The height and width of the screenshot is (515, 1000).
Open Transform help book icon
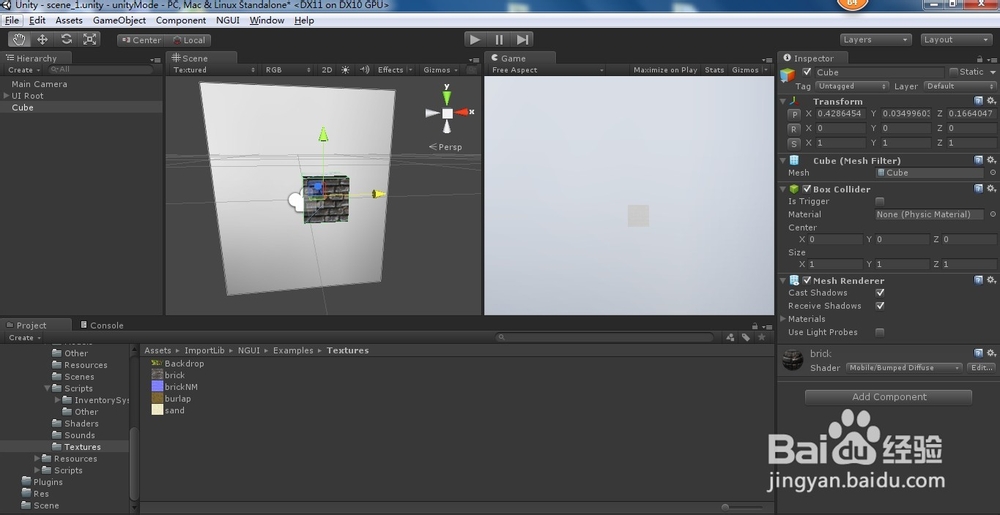[978, 101]
